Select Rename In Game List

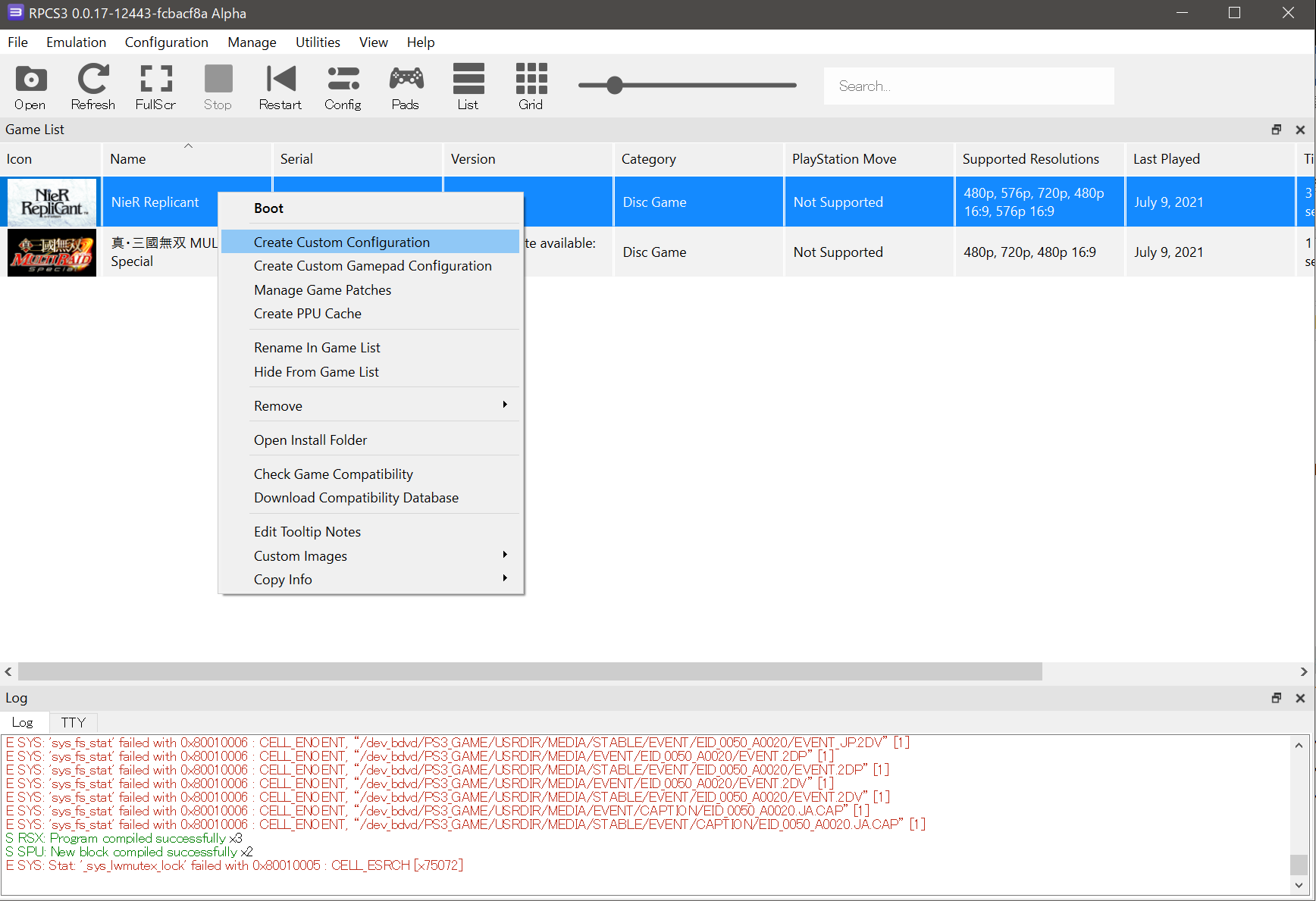371,348
